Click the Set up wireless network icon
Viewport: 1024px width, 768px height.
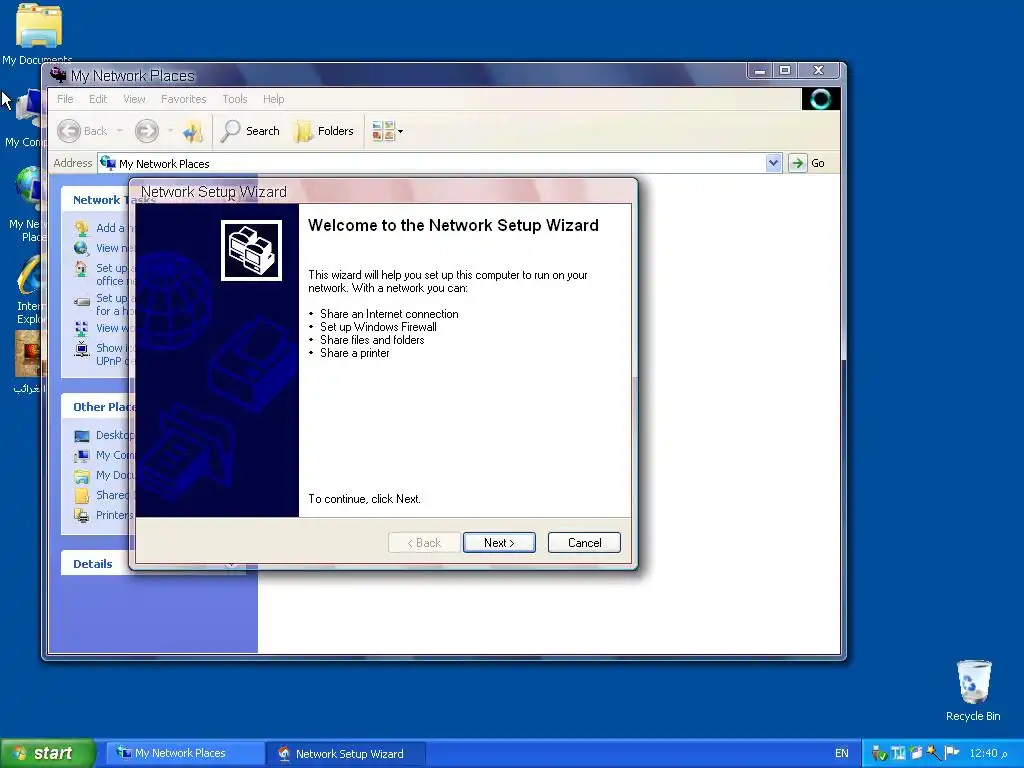(x=82, y=302)
